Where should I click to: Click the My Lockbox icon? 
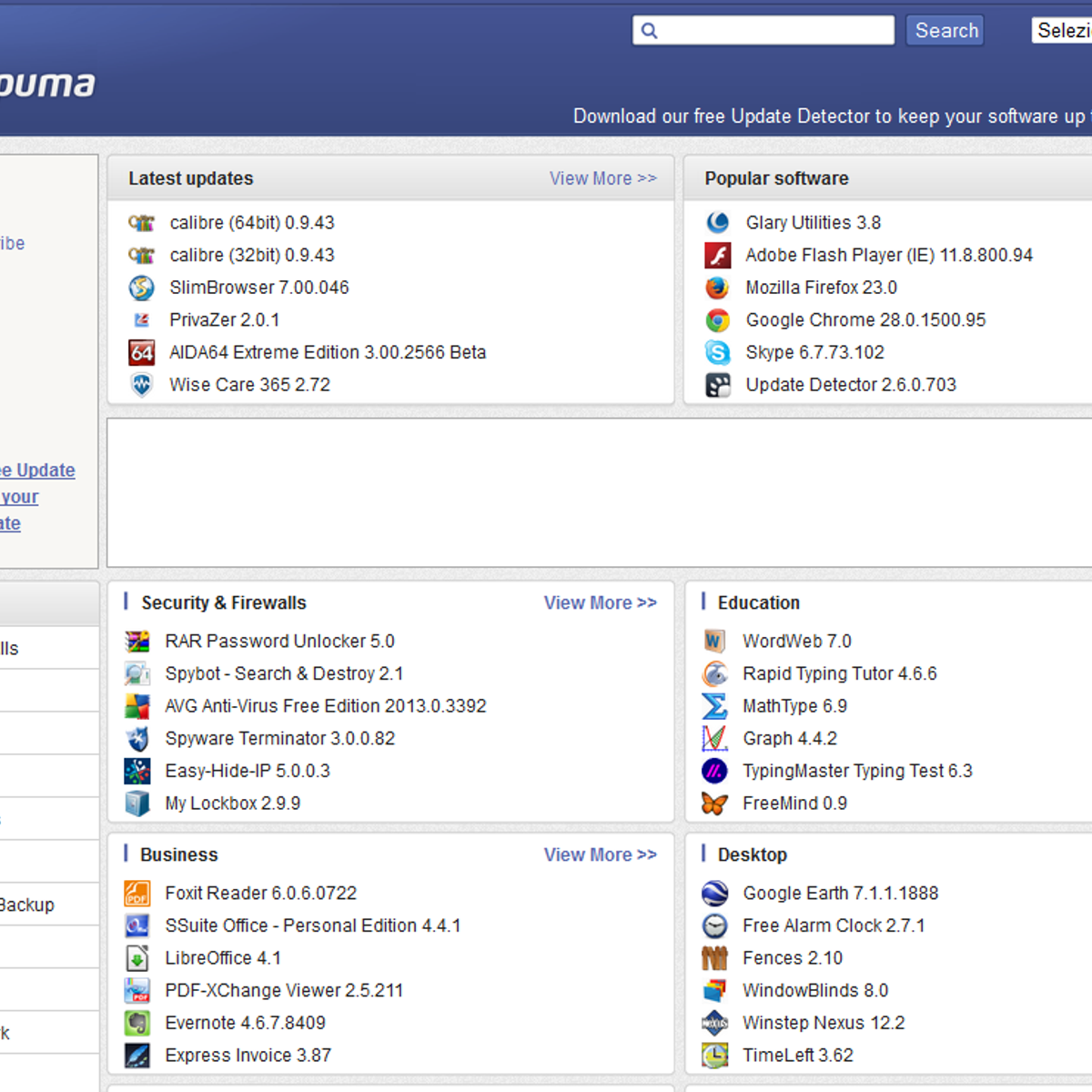coord(136,804)
